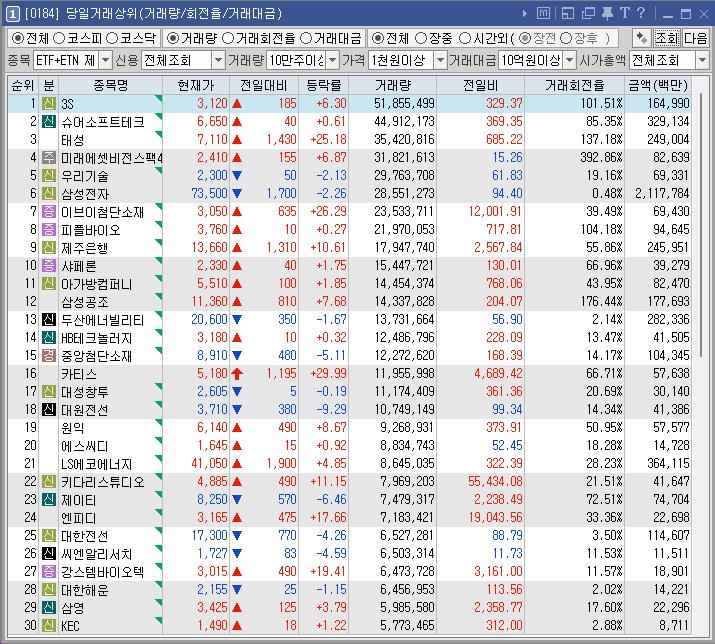The height and width of the screenshot is (644, 715).
Task: Click the 다음 next button
Action: (695, 38)
